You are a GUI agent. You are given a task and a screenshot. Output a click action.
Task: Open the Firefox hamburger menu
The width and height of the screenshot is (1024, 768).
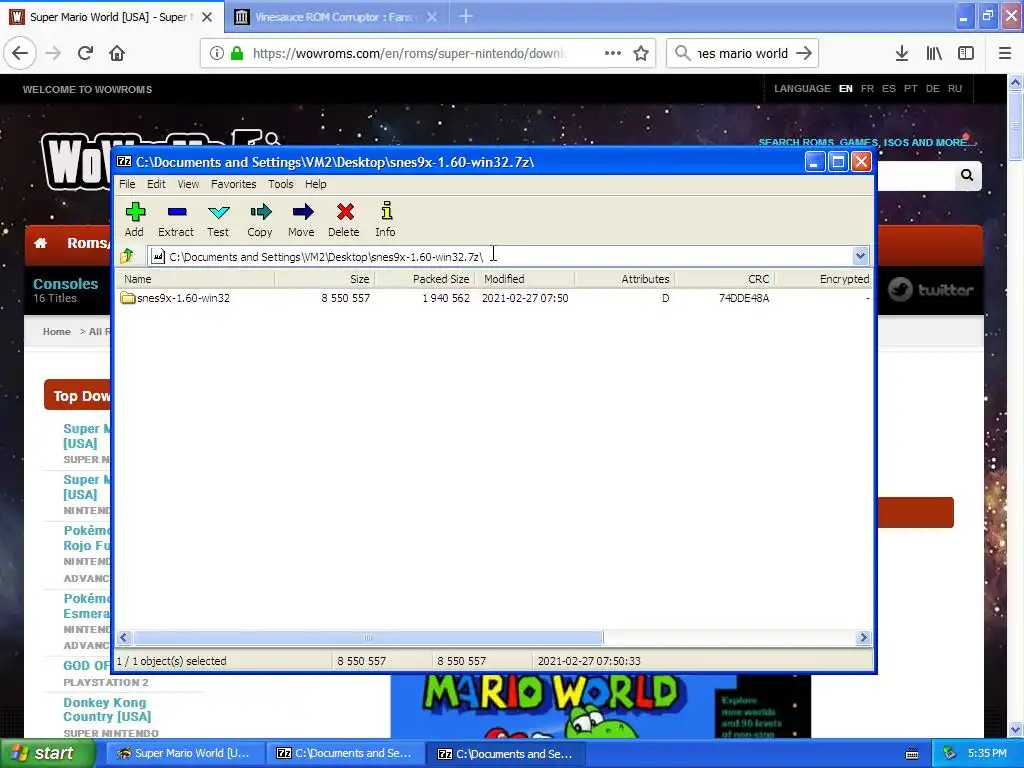(x=1005, y=54)
